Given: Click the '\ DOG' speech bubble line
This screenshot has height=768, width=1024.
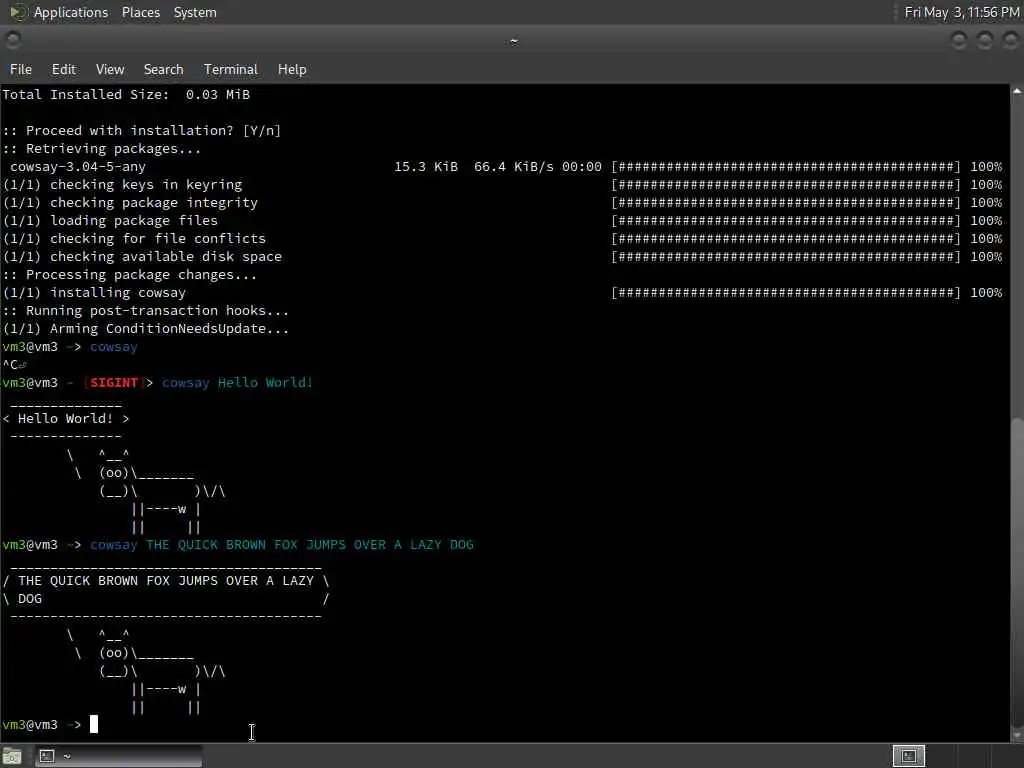Looking at the screenshot, I should pyautogui.click(x=22, y=599).
